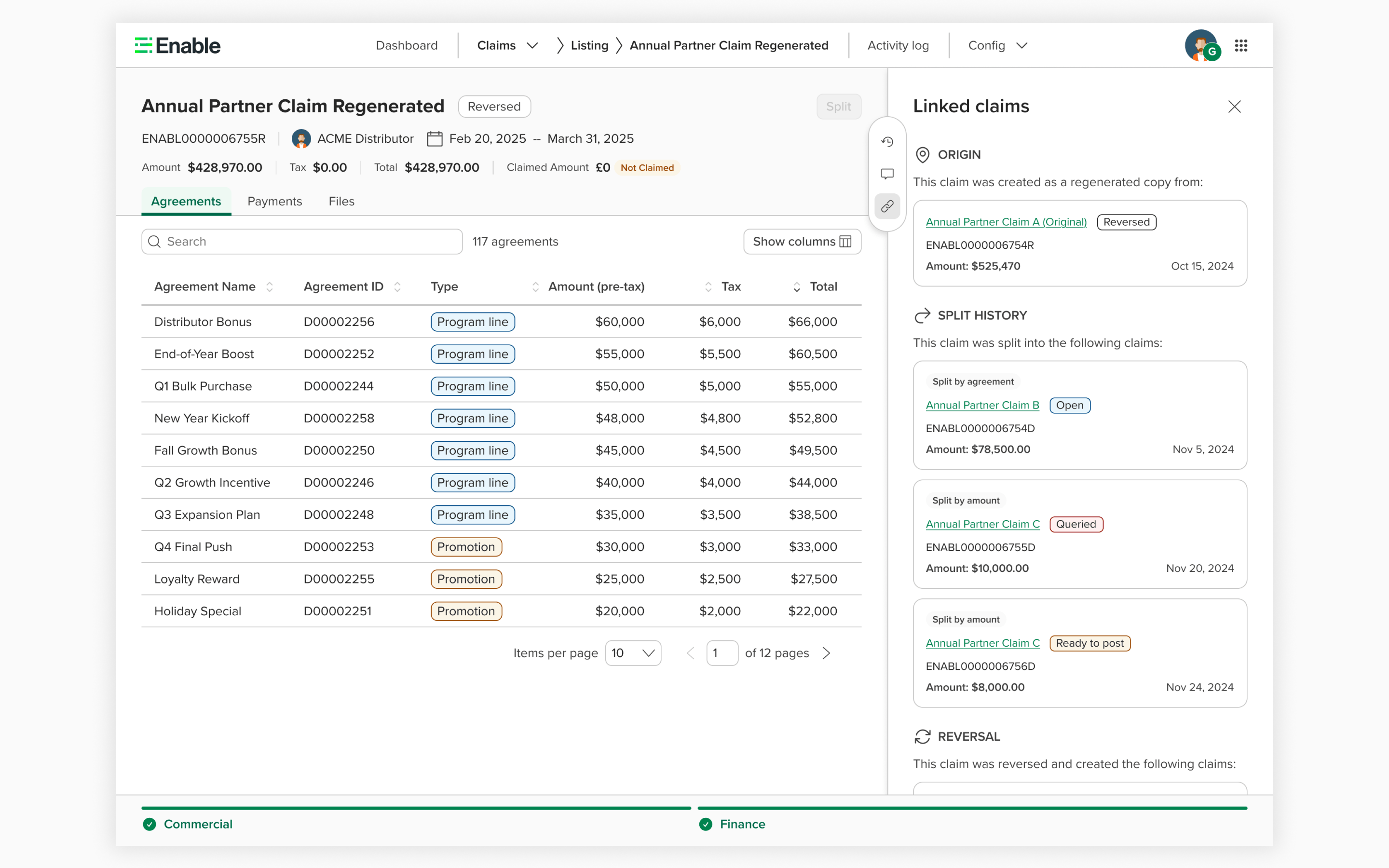This screenshot has height=868, width=1389.
Task: Open the apps grid menu icon
Action: (1241, 45)
